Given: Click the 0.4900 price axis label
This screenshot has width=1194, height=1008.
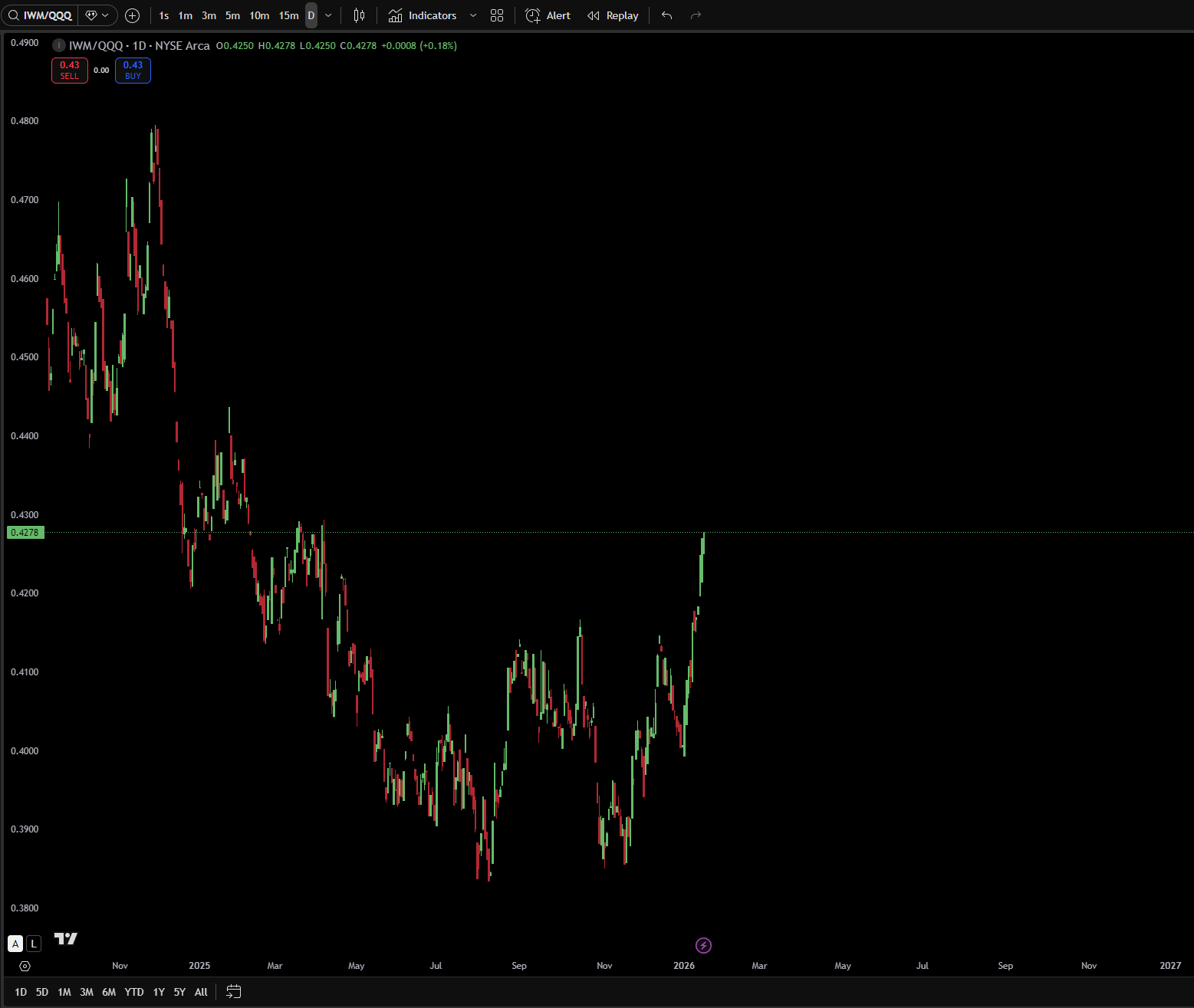Looking at the screenshot, I should coord(25,42).
